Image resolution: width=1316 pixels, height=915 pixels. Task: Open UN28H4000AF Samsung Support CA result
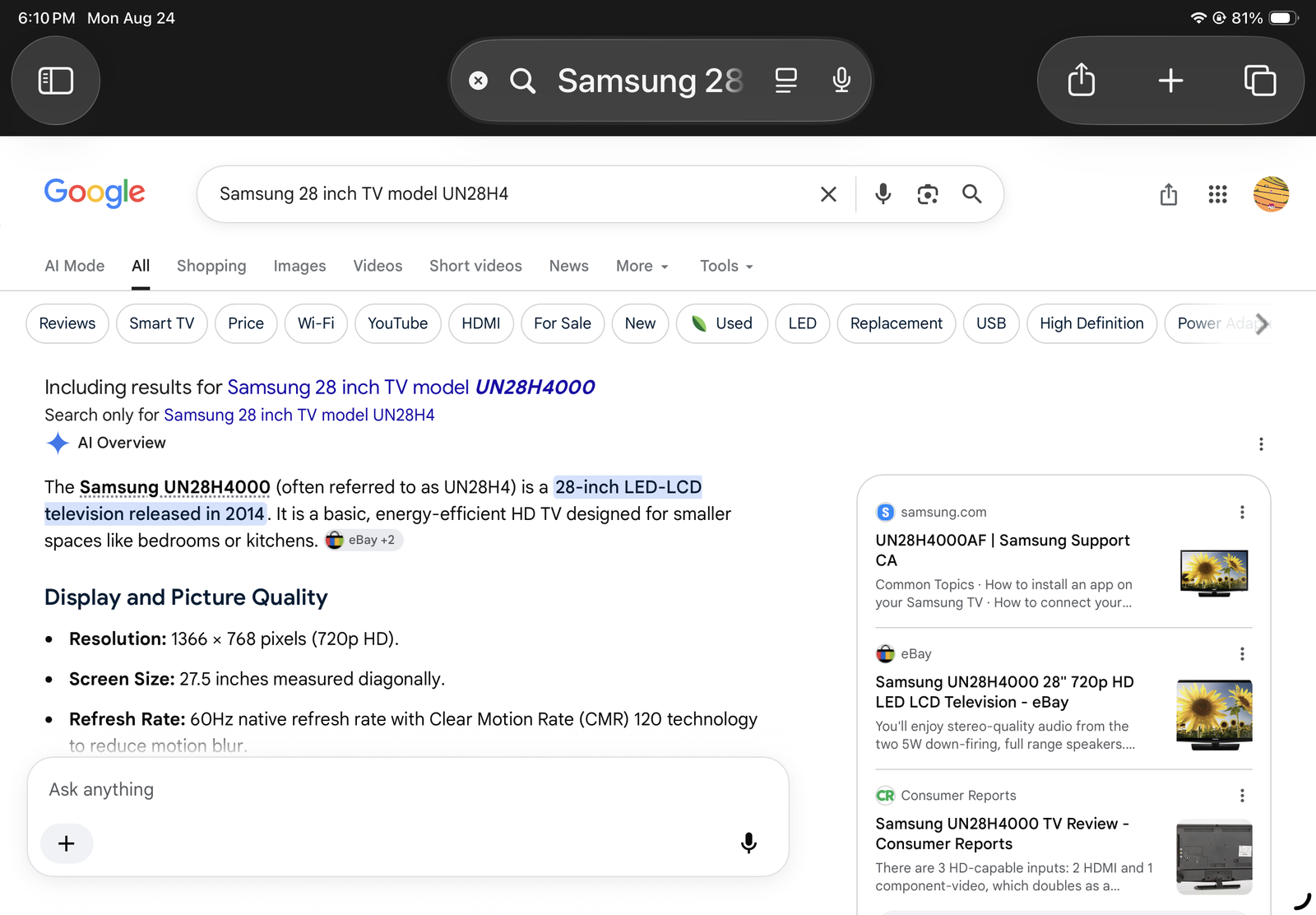pos(1003,550)
